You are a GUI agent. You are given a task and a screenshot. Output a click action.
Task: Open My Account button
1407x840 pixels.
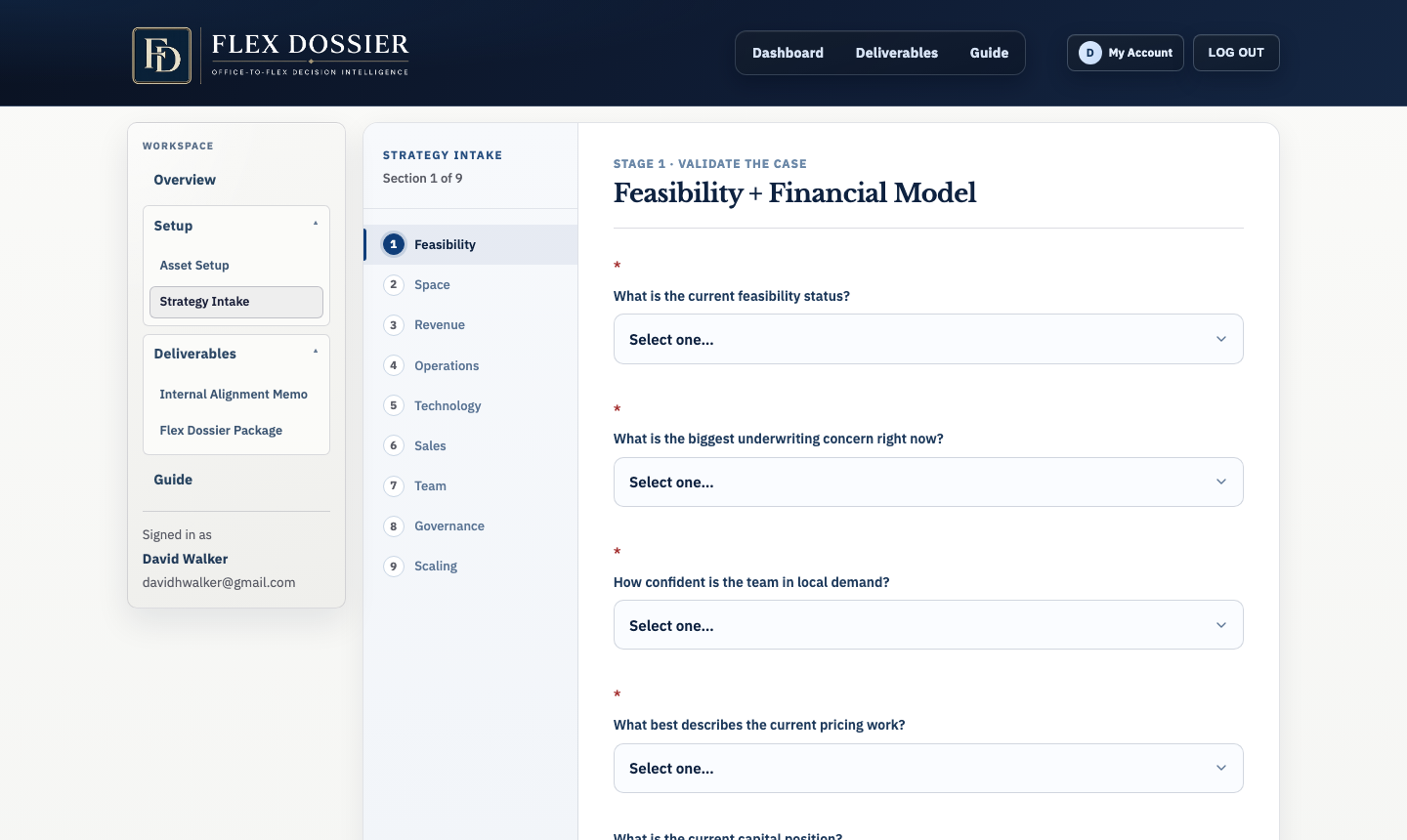point(1126,53)
